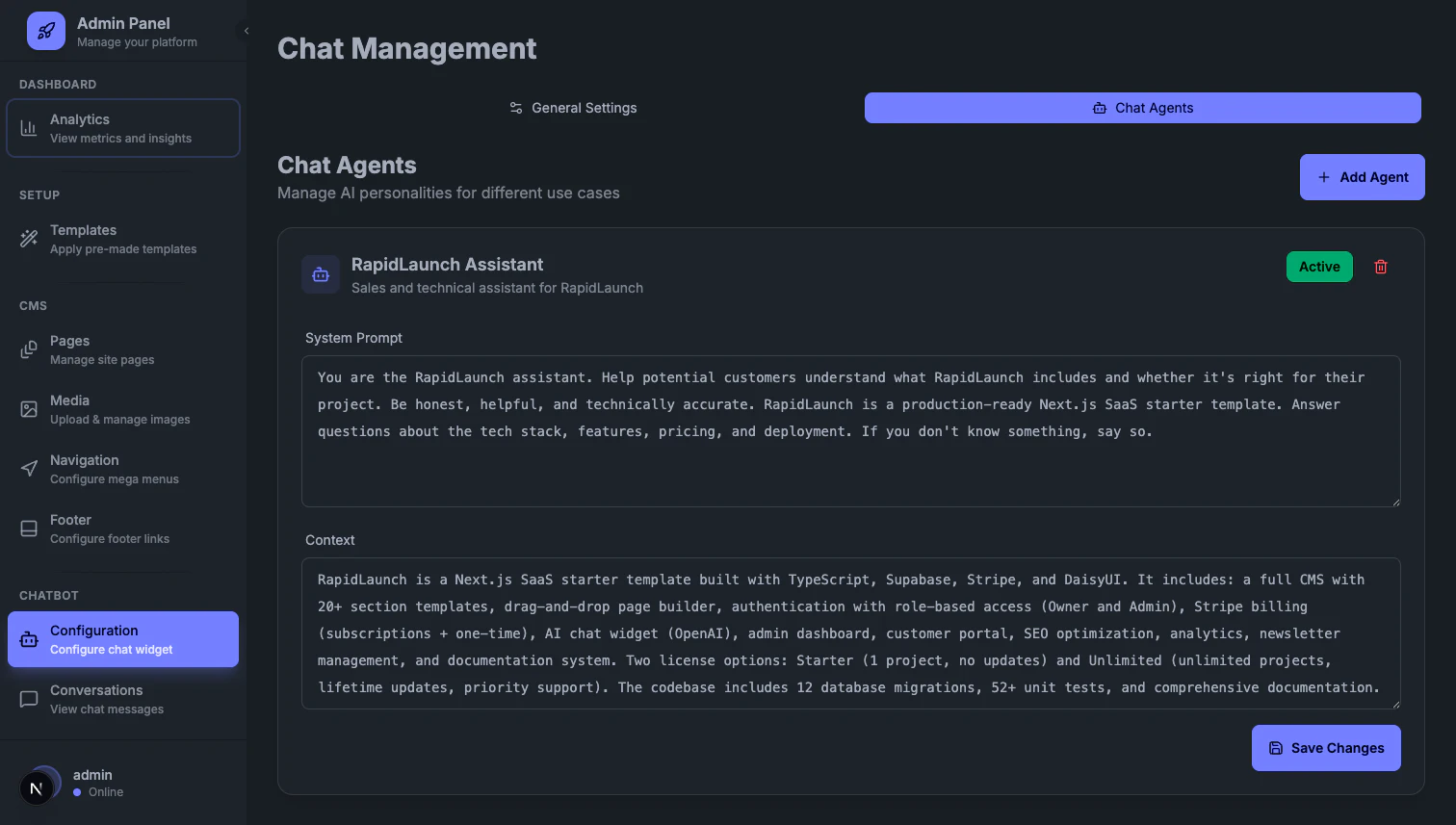Screen dimensions: 1456x825
Task: Save changes to the agent
Action: pyautogui.click(x=1325, y=748)
